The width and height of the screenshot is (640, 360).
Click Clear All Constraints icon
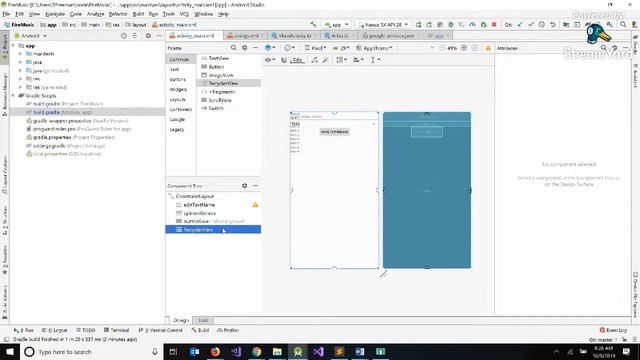point(315,60)
